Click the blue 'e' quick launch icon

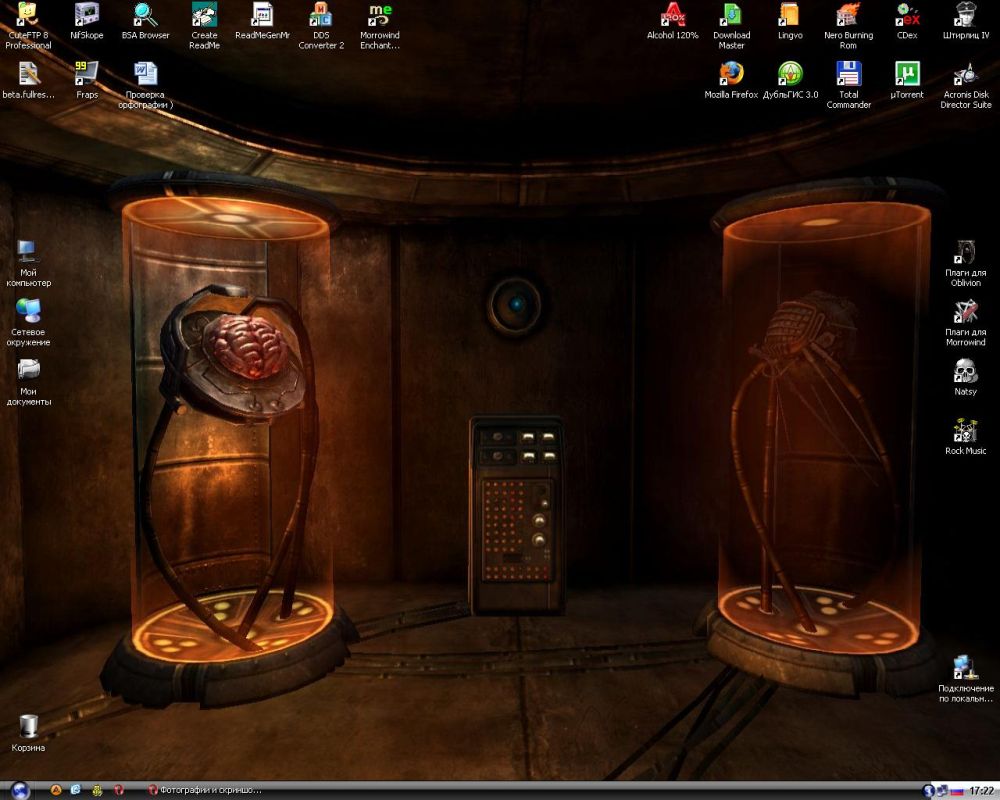[x=76, y=790]
